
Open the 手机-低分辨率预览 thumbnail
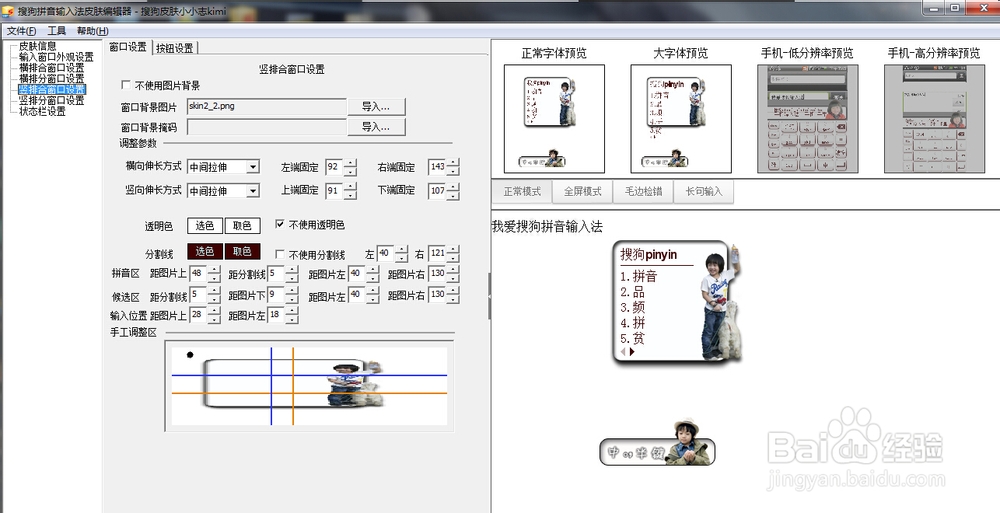pyautogui.click(x=807, y=119)
